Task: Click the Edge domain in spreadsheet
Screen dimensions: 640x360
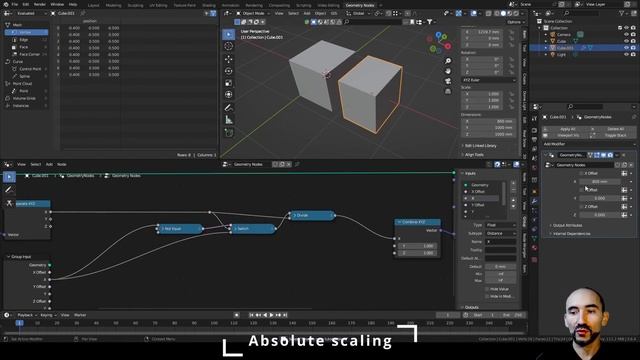Action: [26, 40]
